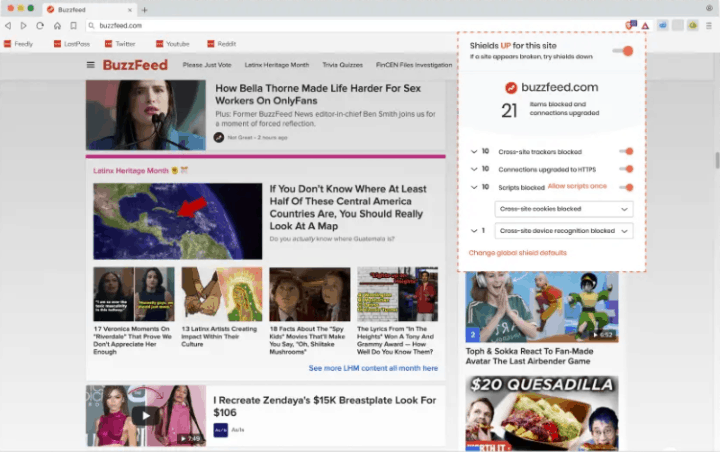Click the Bella Thorne article thumbnail

coord(146,115)
